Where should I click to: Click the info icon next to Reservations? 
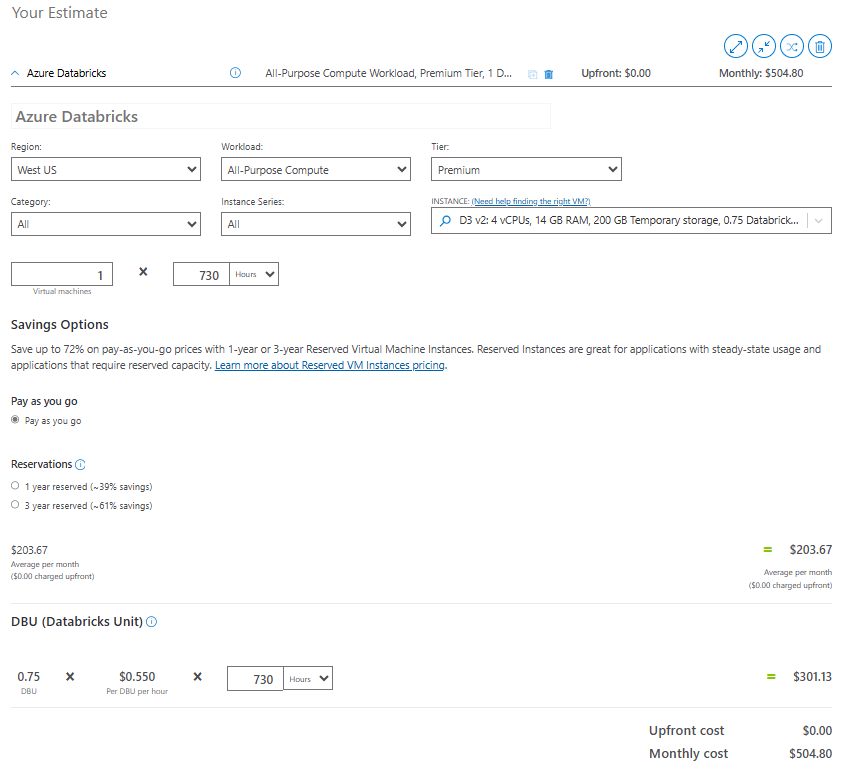pyautogui.click(x=81, y=464)
